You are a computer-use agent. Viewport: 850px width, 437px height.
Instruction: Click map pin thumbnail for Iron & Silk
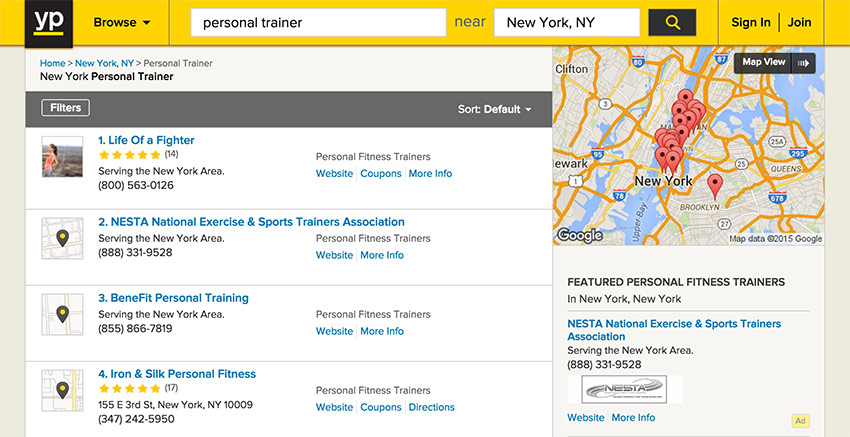[x=63, y=390]
